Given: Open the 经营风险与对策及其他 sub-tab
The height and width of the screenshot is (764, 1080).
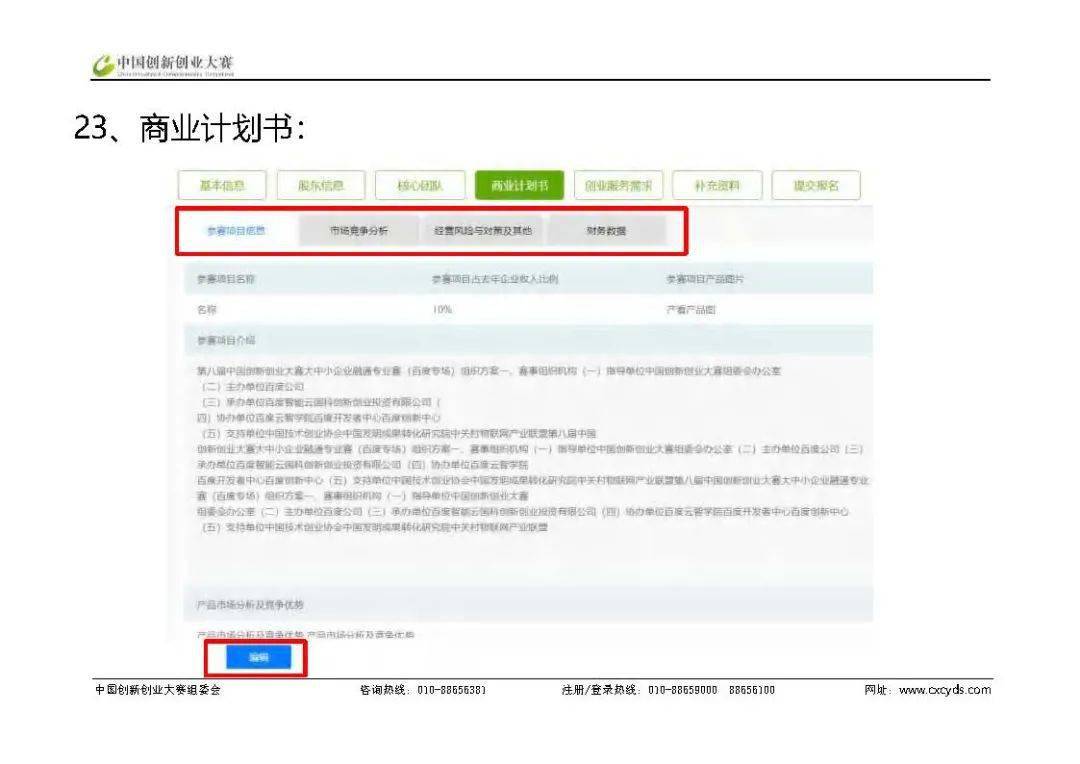Looking at the screenshot, I should [x=483, y=231].
